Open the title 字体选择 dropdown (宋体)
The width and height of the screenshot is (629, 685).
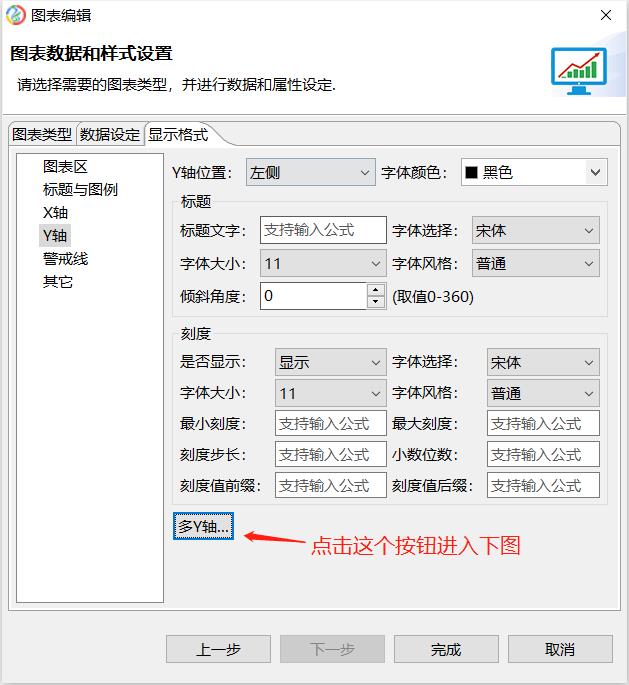pos(536,230)
